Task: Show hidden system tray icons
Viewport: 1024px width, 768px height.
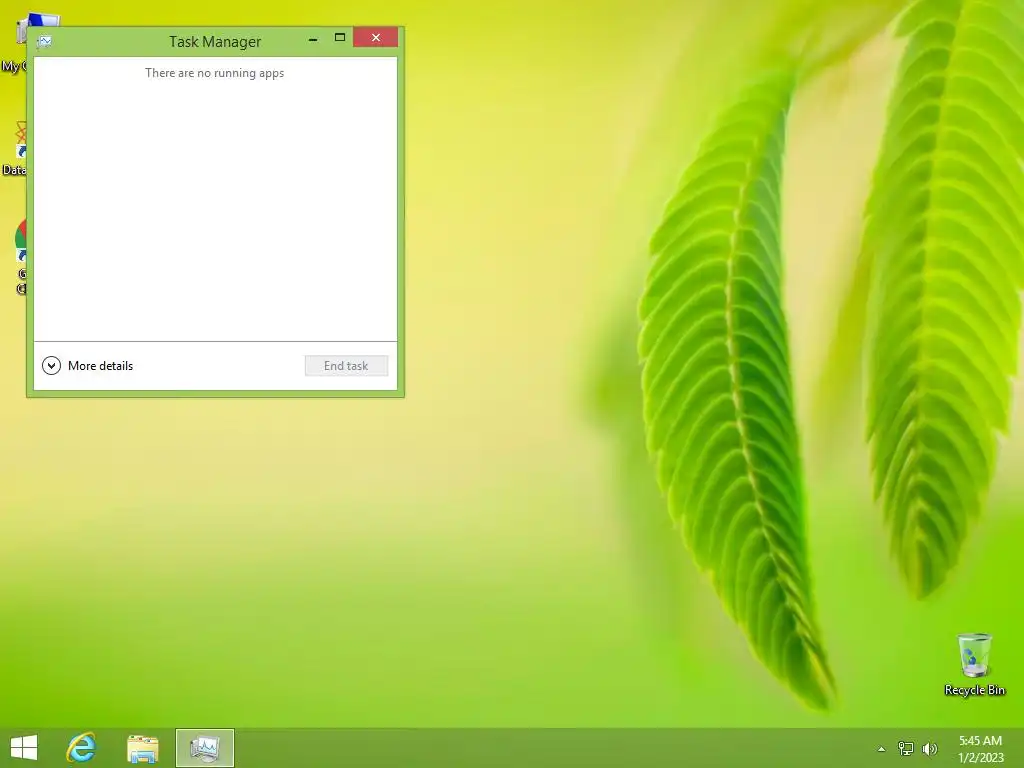Action: click(881, 749)
